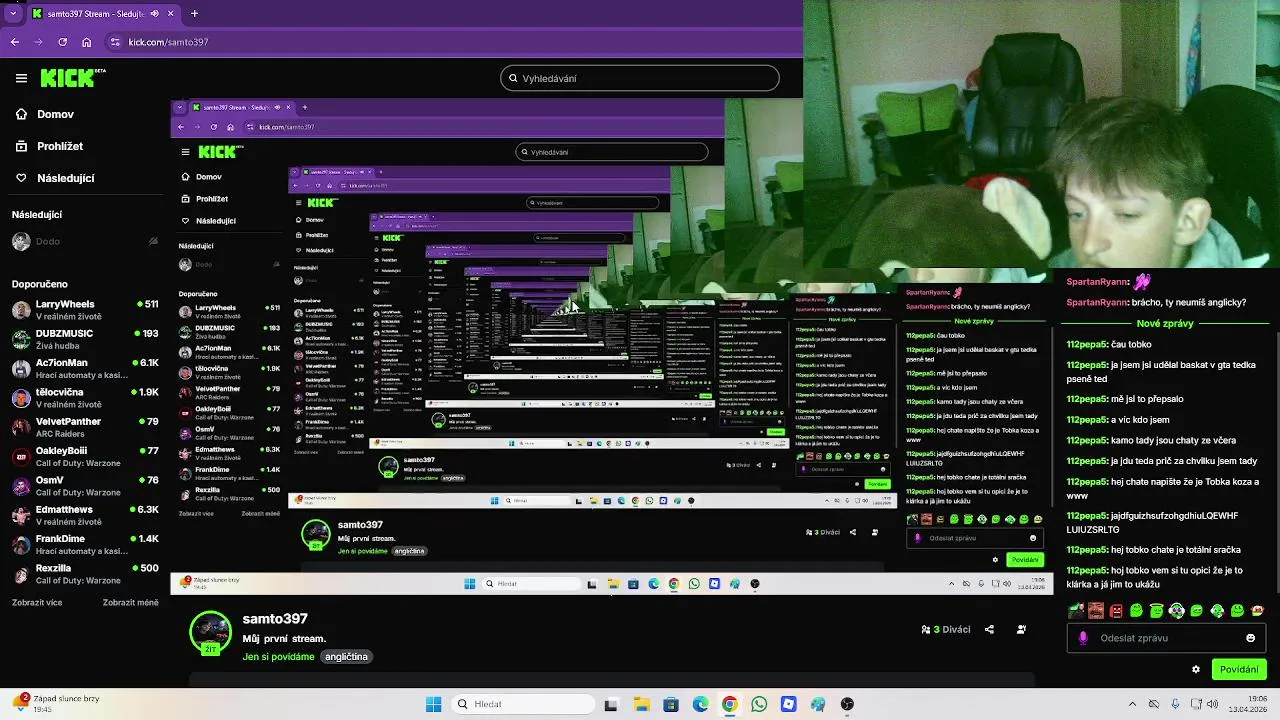Open Microsoft Store from taskbar

point(670,704)
